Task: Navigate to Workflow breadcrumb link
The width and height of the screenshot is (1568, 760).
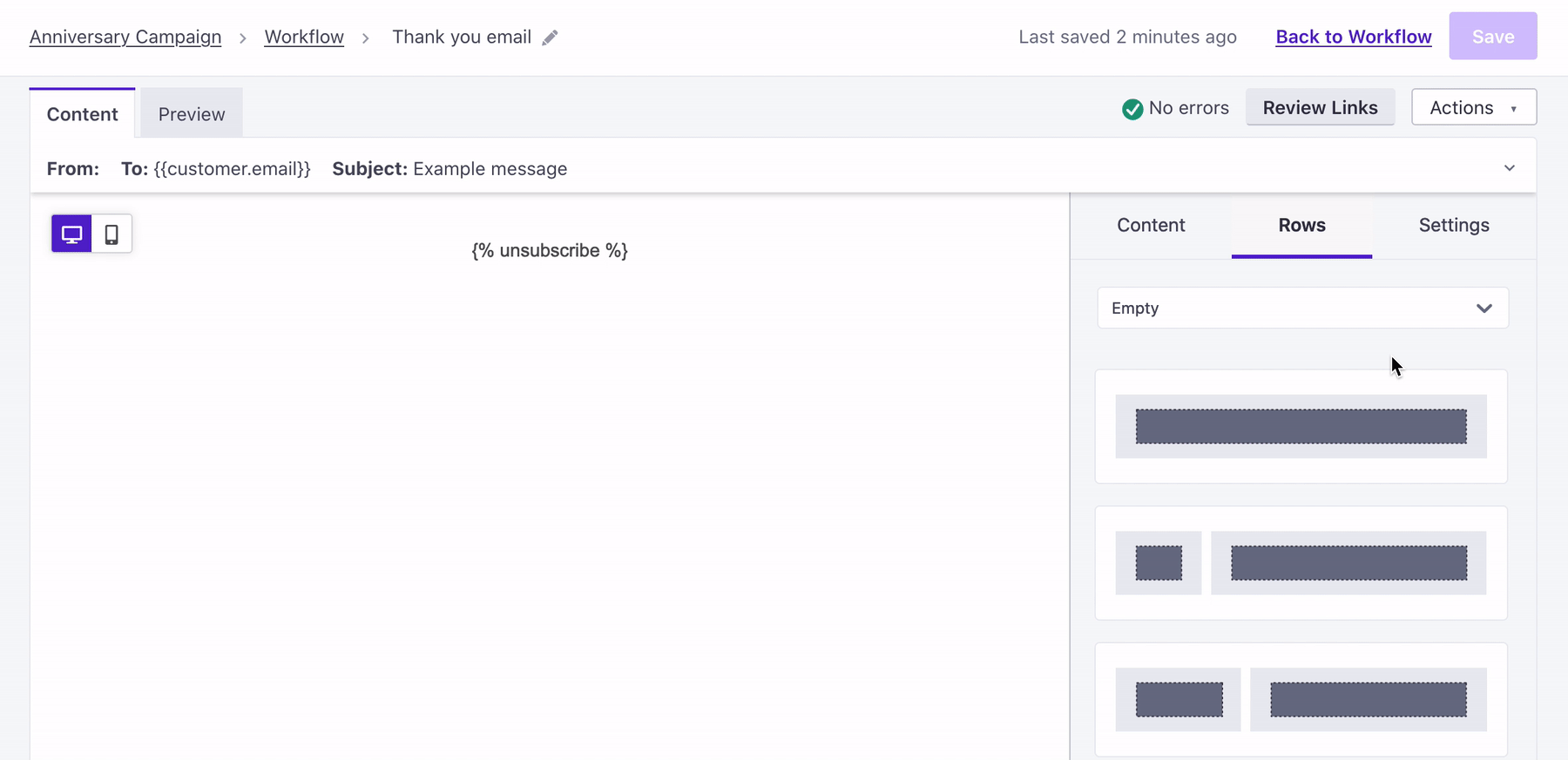Action: pyautogui.click(x=304, y=37)
